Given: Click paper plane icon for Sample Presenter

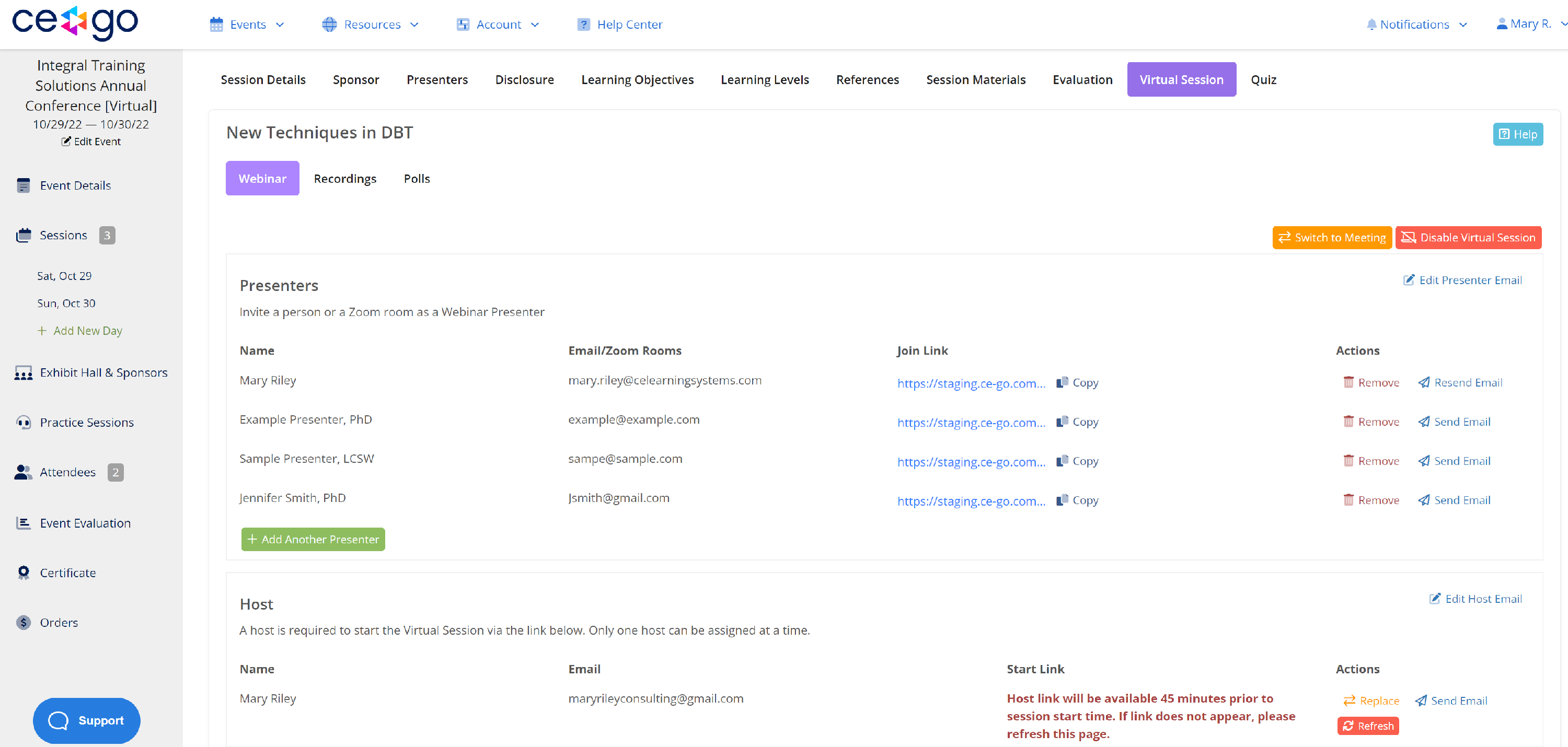Looking at the screenshot, I should coord(1424,461).
